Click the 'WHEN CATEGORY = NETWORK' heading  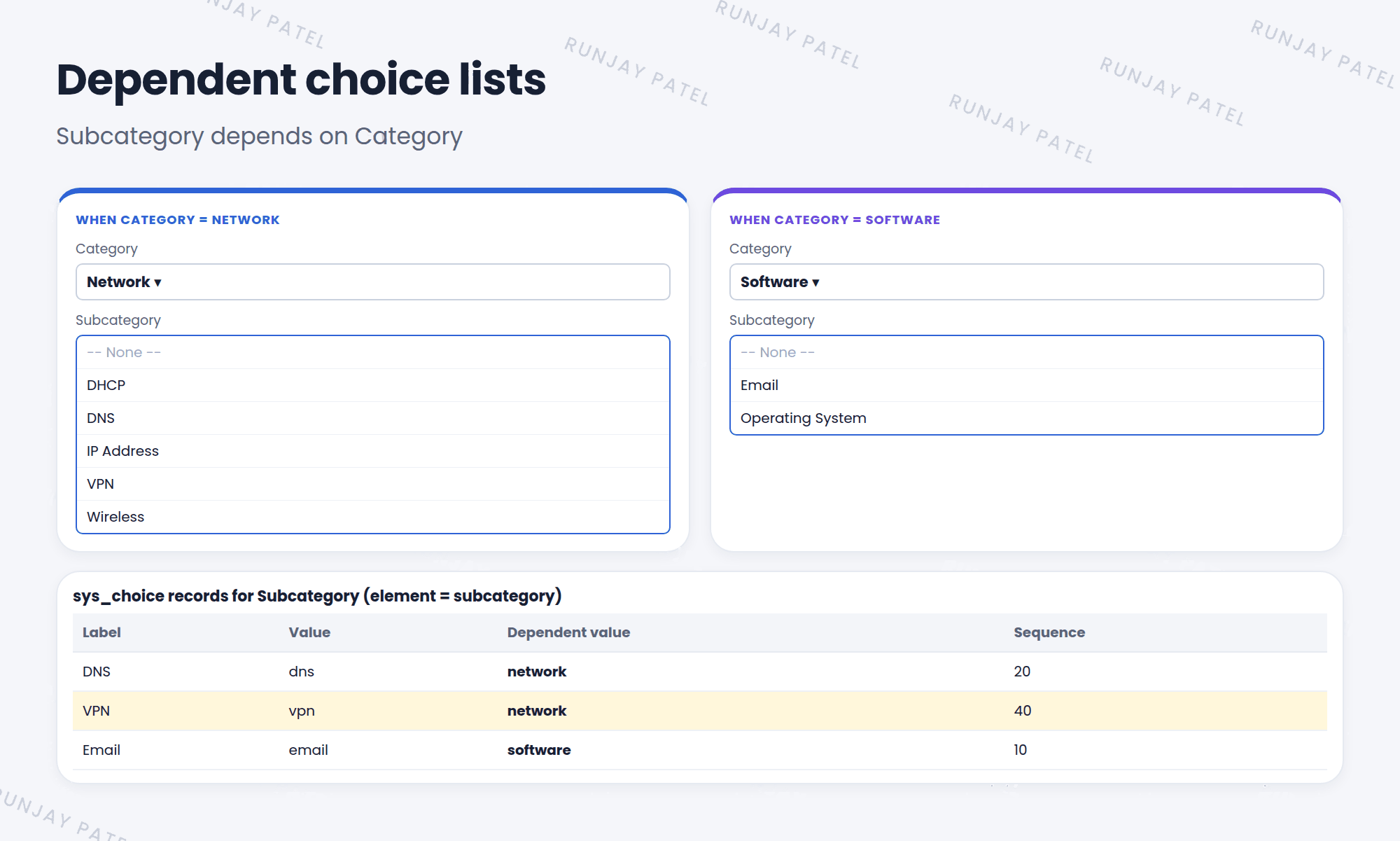[178, 220]
